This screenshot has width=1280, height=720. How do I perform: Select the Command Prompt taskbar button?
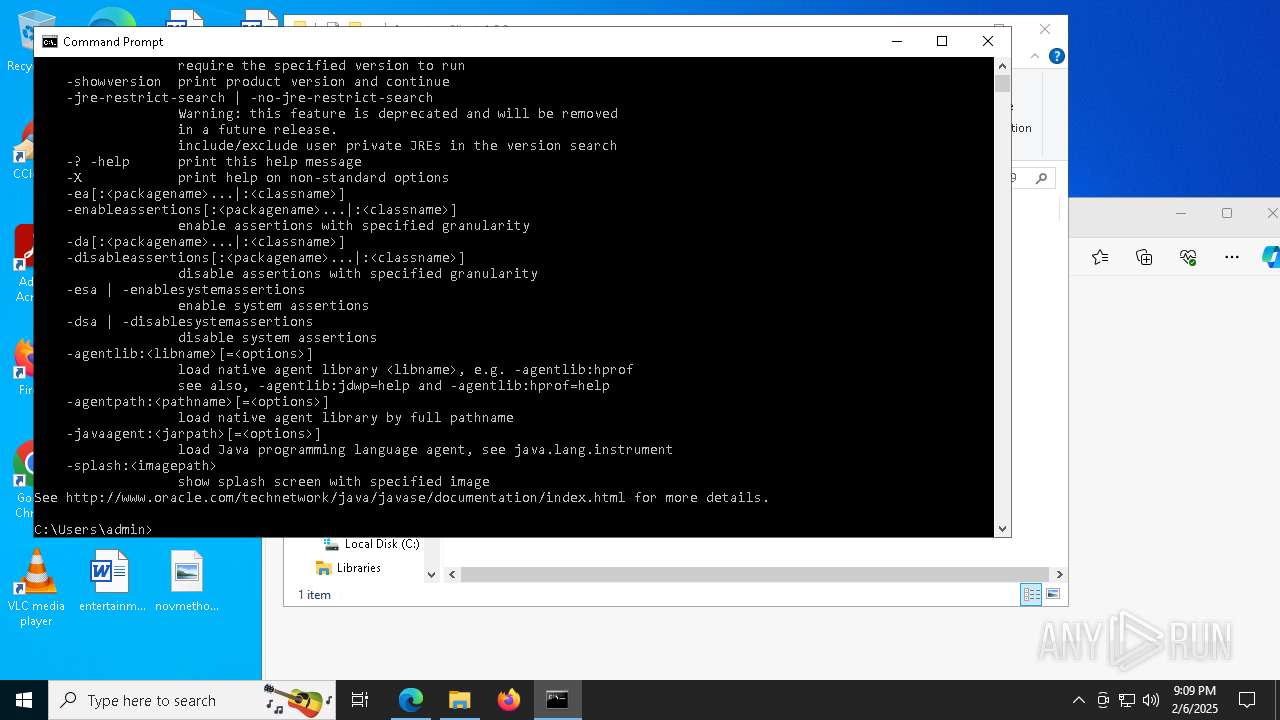point(557,700)
